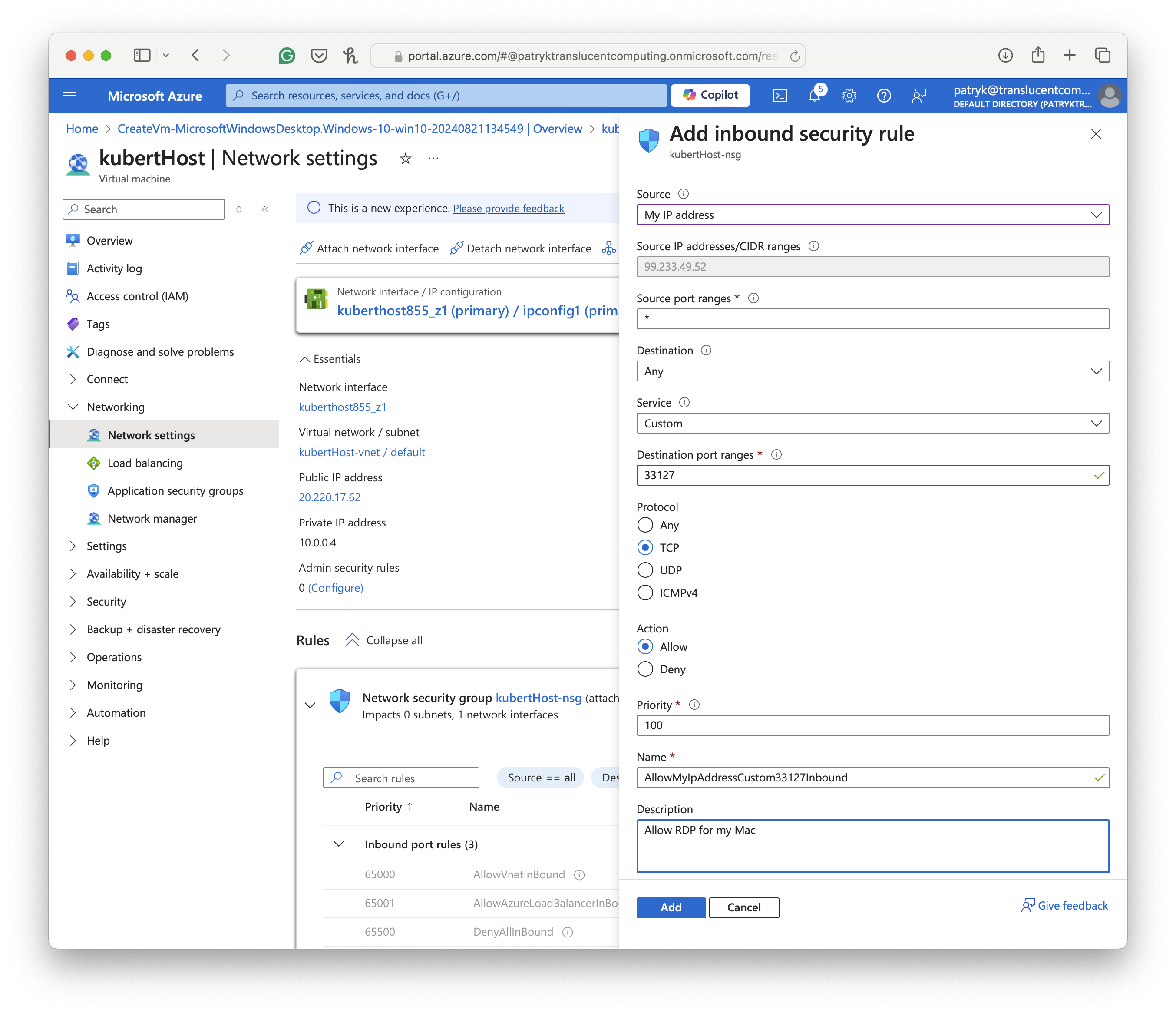Select the Deny action radio button
This screenshot has width=1176, height=1013.
point(645,669)
